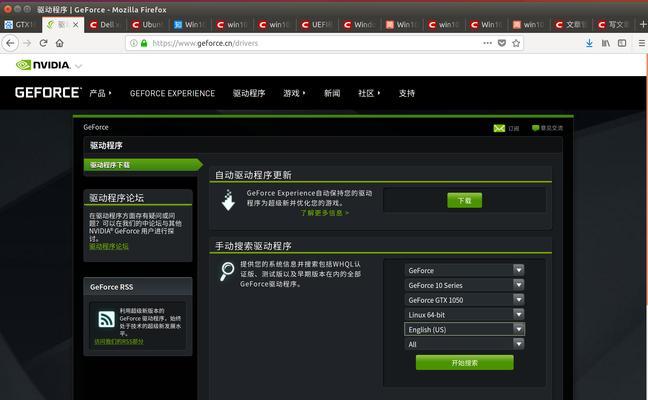Click the NVIDIA logo

[x=43, y=65]
